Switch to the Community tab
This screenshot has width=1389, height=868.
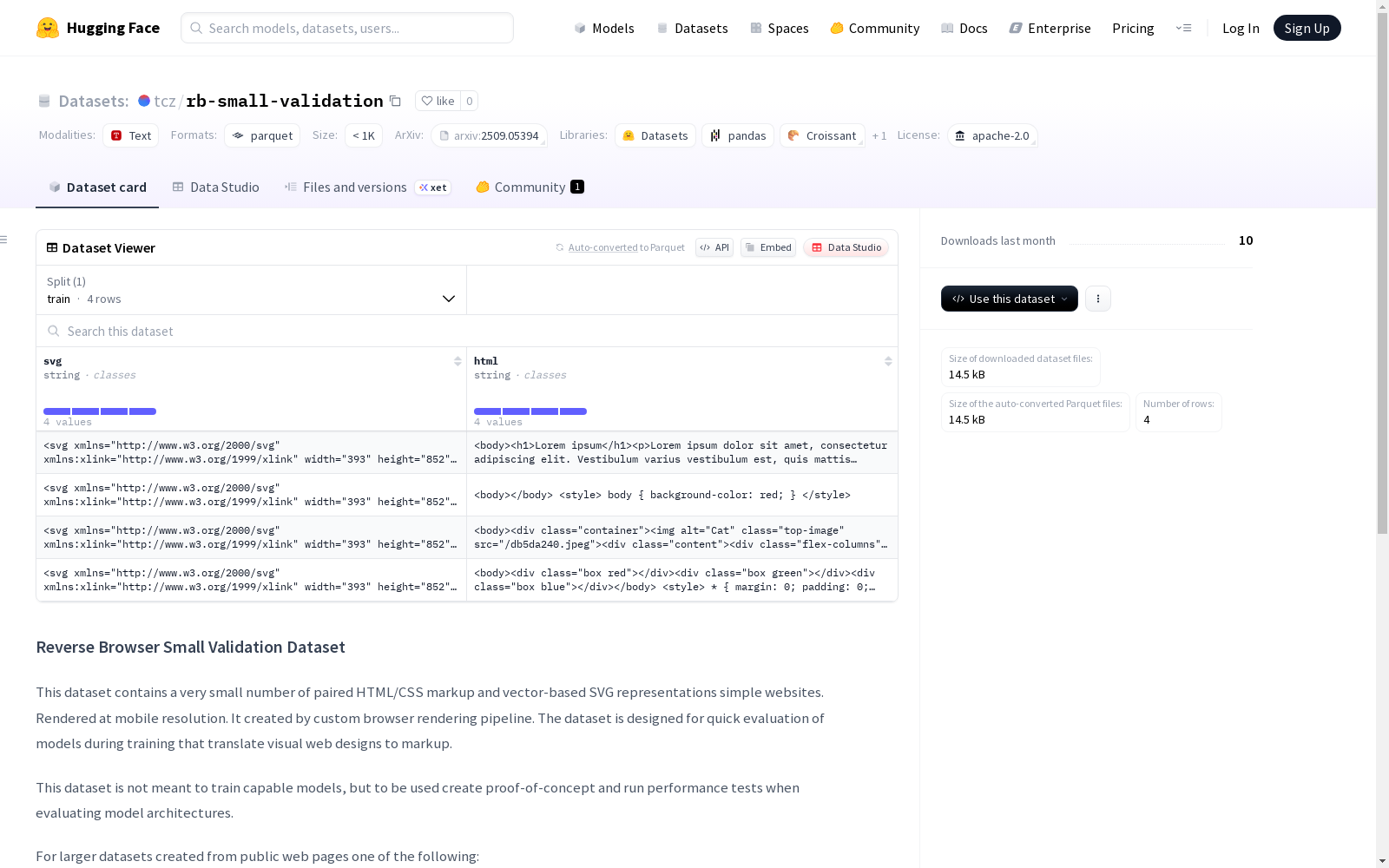pos(530,187)
